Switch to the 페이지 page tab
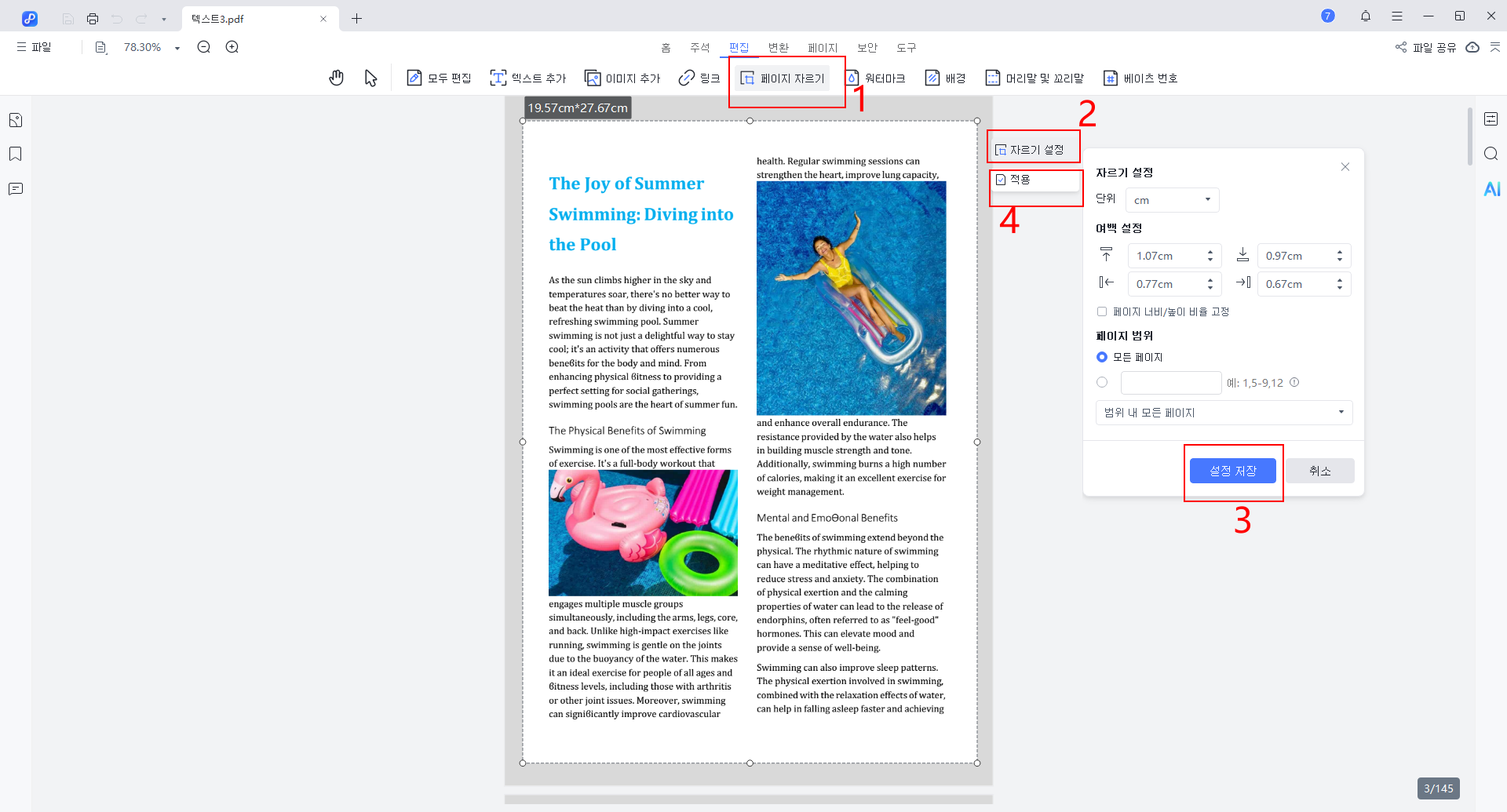Screen dimensions: 1507x812 (823, 48)
